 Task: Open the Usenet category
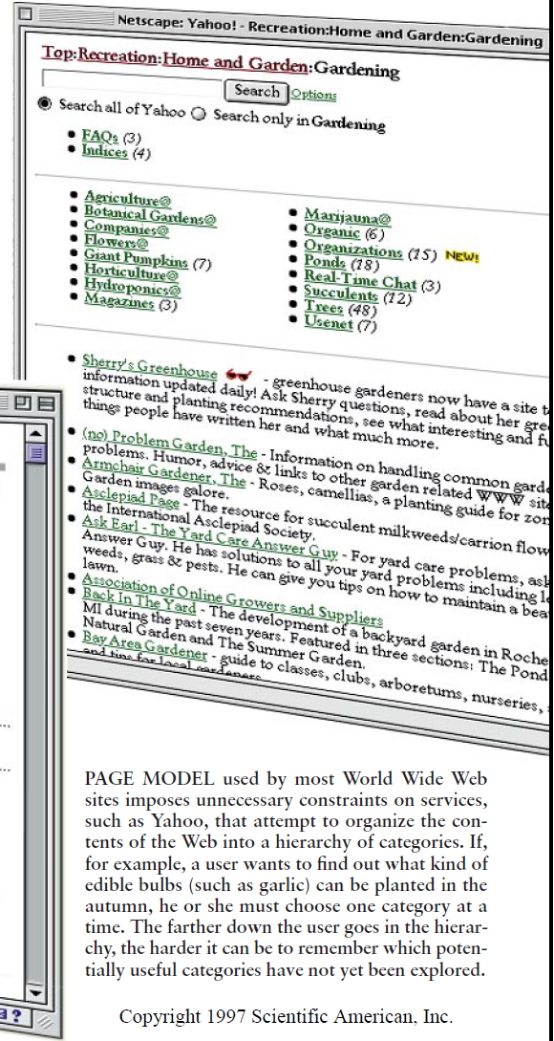pyautogui.click(x=329, y=323)
